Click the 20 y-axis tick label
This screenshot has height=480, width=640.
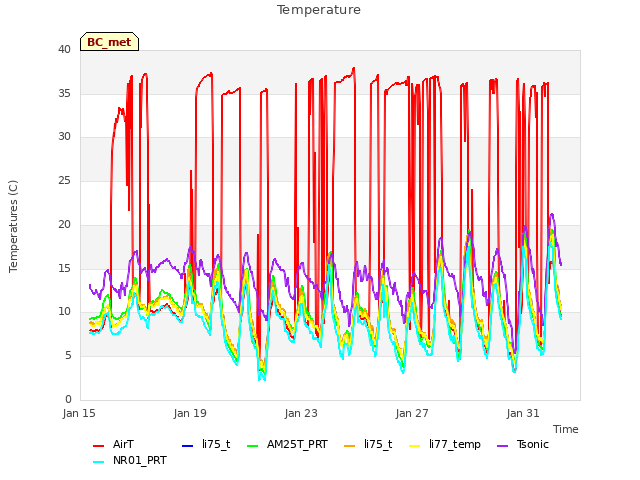[x=64, y=224]
